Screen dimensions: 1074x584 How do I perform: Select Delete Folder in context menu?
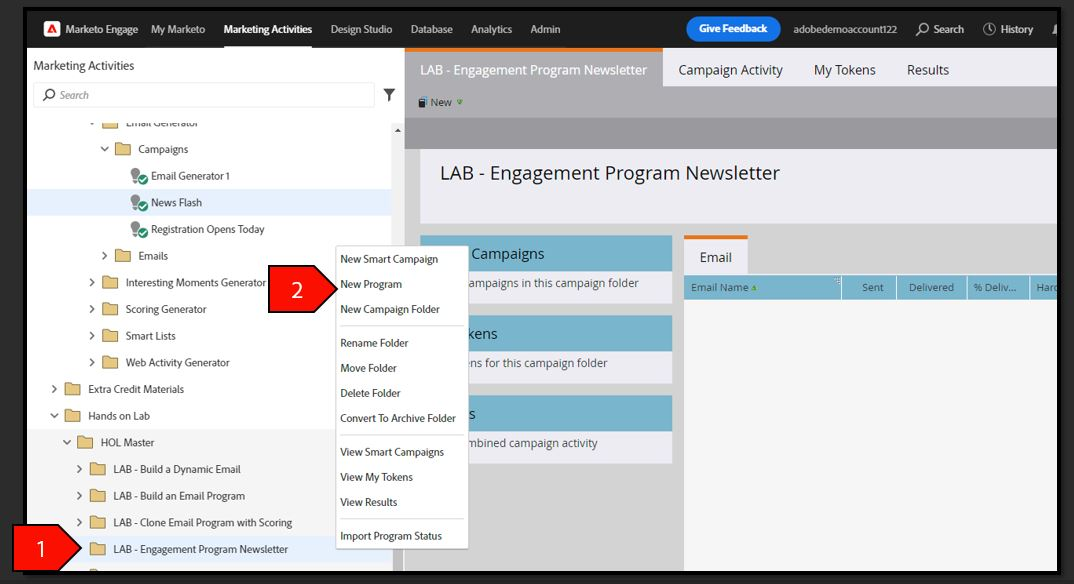click(371, 393)
